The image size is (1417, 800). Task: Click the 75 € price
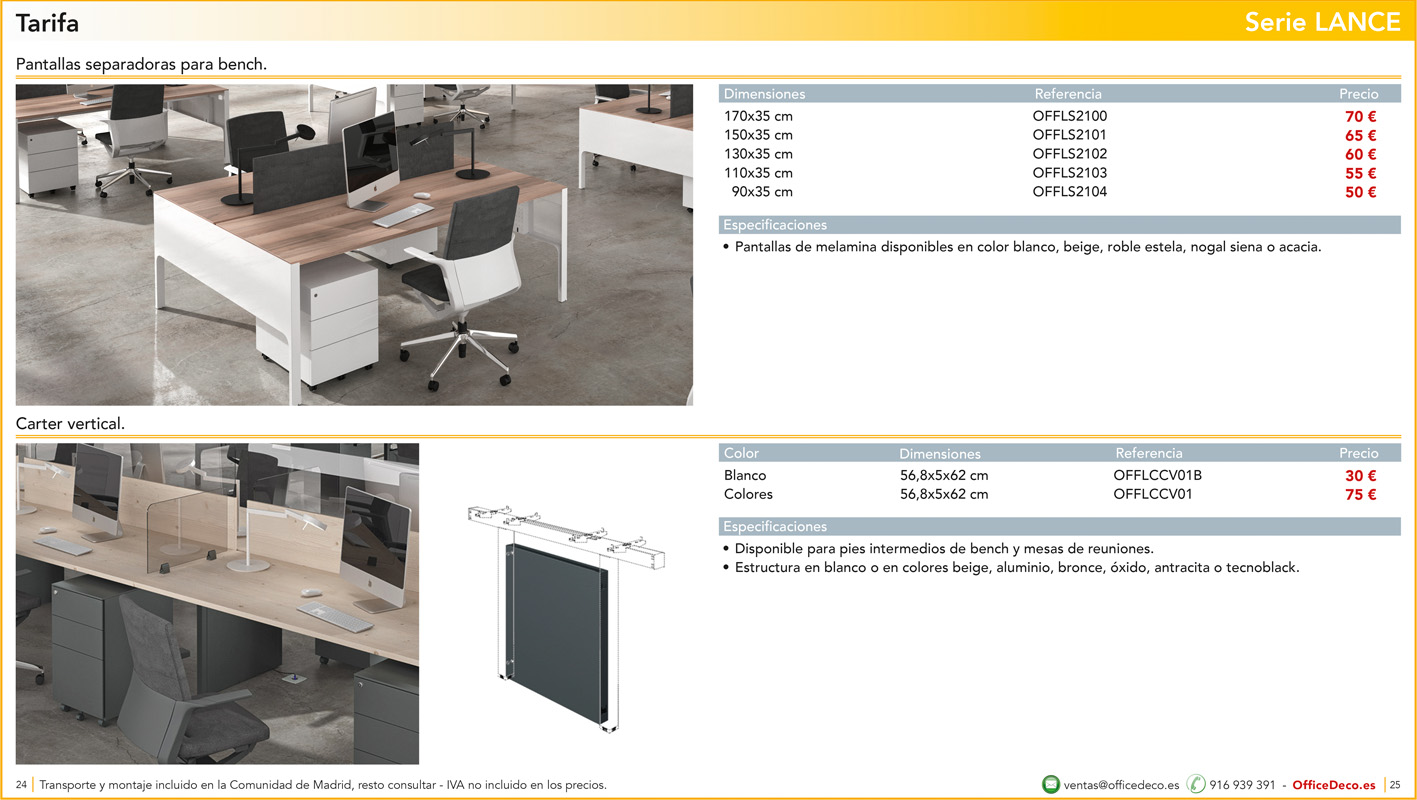click(x=1361, y=495)
